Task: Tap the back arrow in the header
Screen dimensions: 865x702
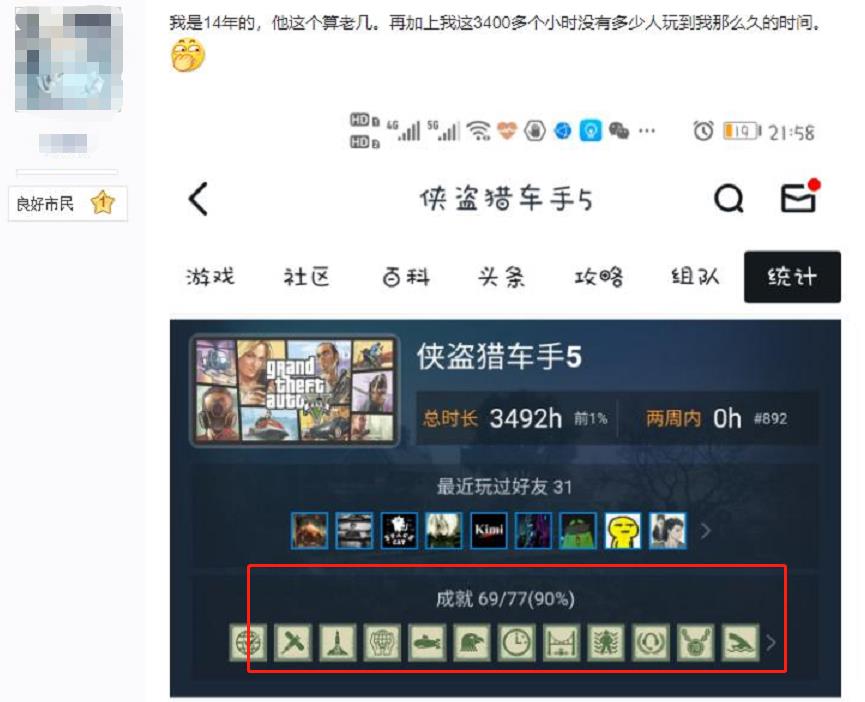Action: (199, 199)
